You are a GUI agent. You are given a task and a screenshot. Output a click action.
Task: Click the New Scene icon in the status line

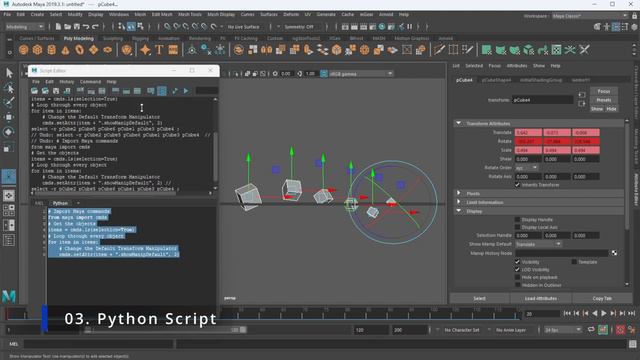point(58,27)
